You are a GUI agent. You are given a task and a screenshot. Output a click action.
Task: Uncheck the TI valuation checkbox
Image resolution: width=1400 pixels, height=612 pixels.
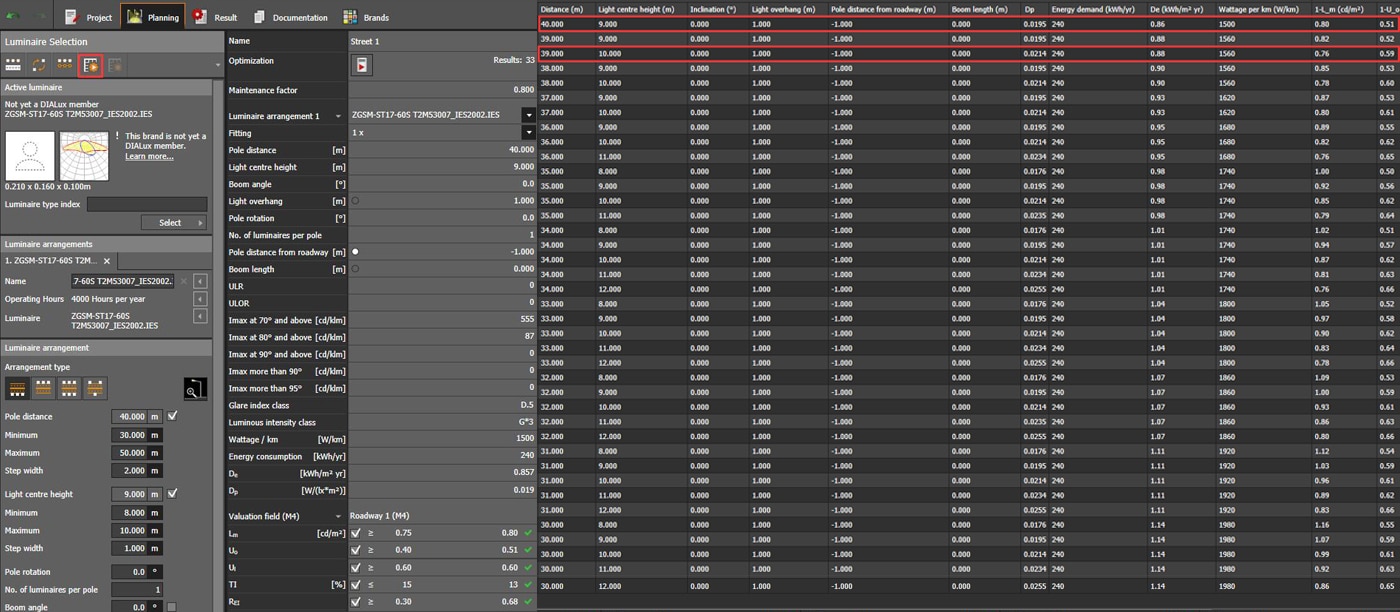[356, 584]
